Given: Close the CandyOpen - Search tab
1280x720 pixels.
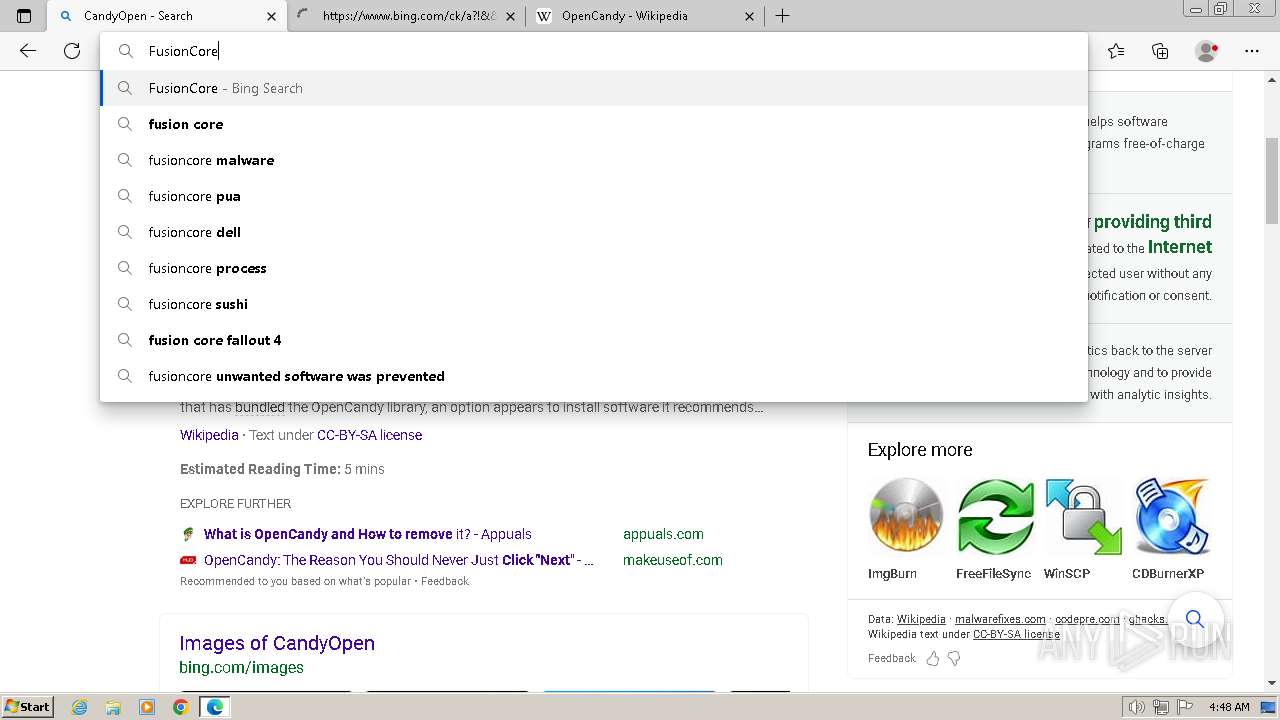Looking at the screenshot, I should point(271,16).
